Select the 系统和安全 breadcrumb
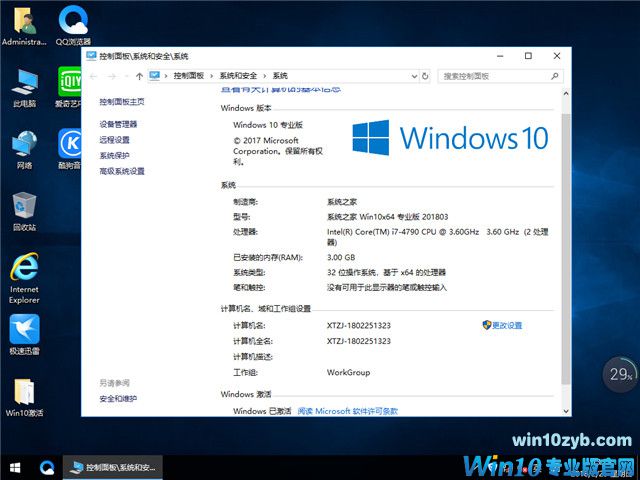Viewport: 640px width, 480px height. (x=238, y=76)
